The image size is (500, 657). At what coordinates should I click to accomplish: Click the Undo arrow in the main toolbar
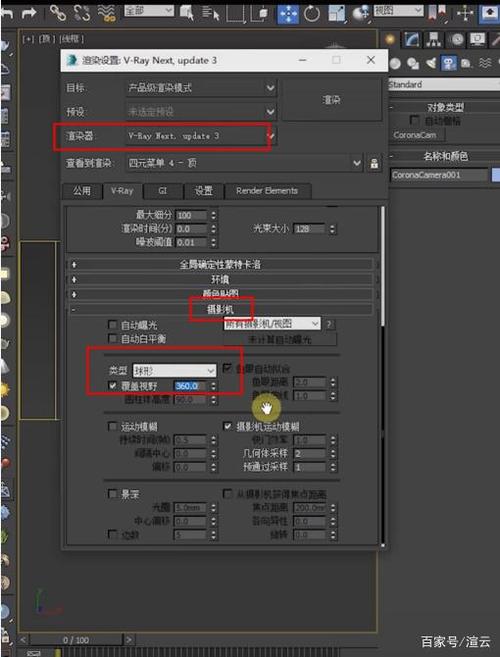point(6,14)
